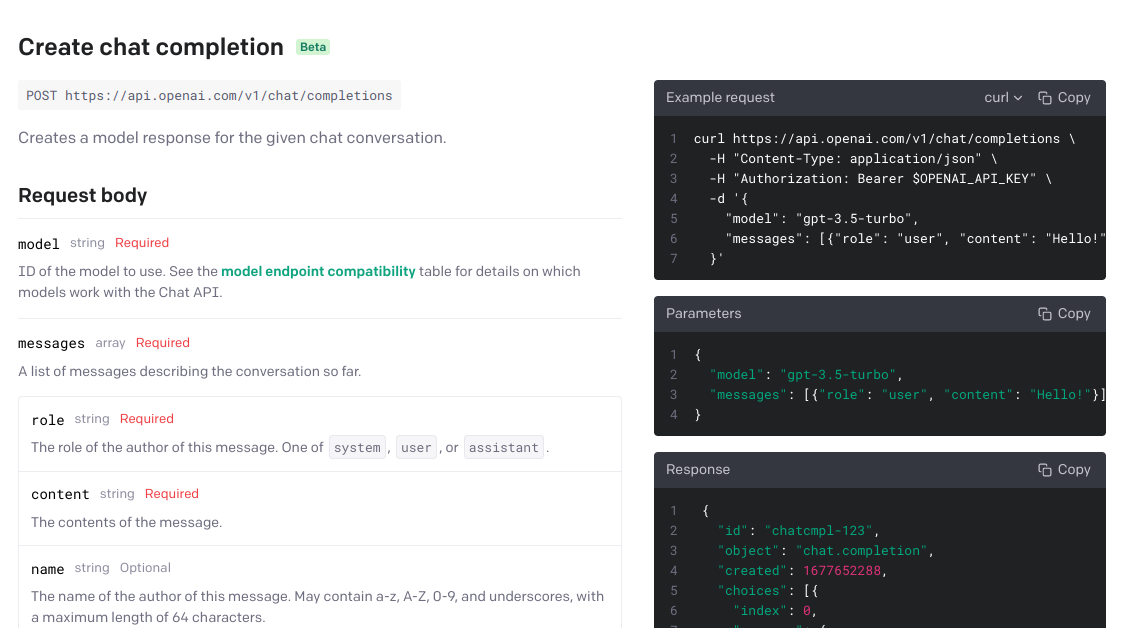Click the system role code tag

pos(357,448)
